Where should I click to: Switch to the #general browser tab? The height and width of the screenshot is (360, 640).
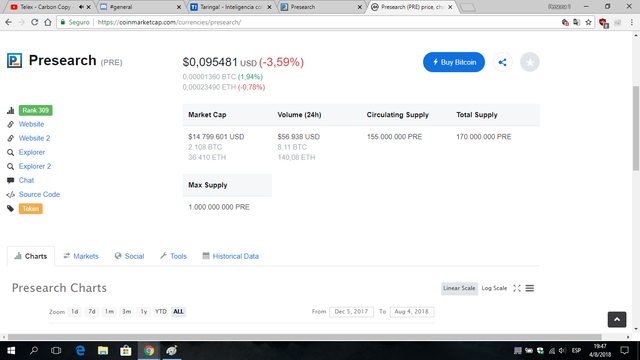[x=139, y=7]
